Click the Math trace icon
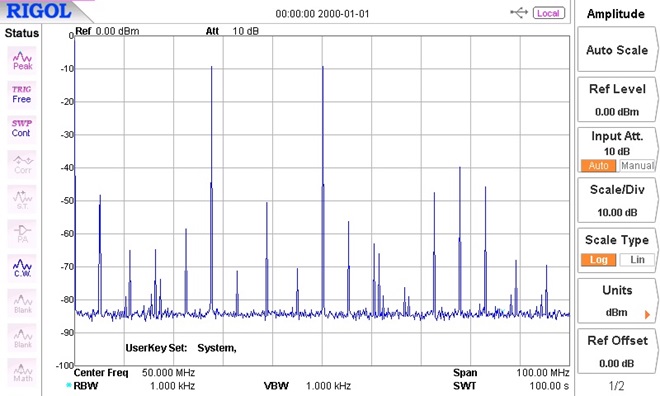Screen dimensions: 660x396 click(22, 372)
